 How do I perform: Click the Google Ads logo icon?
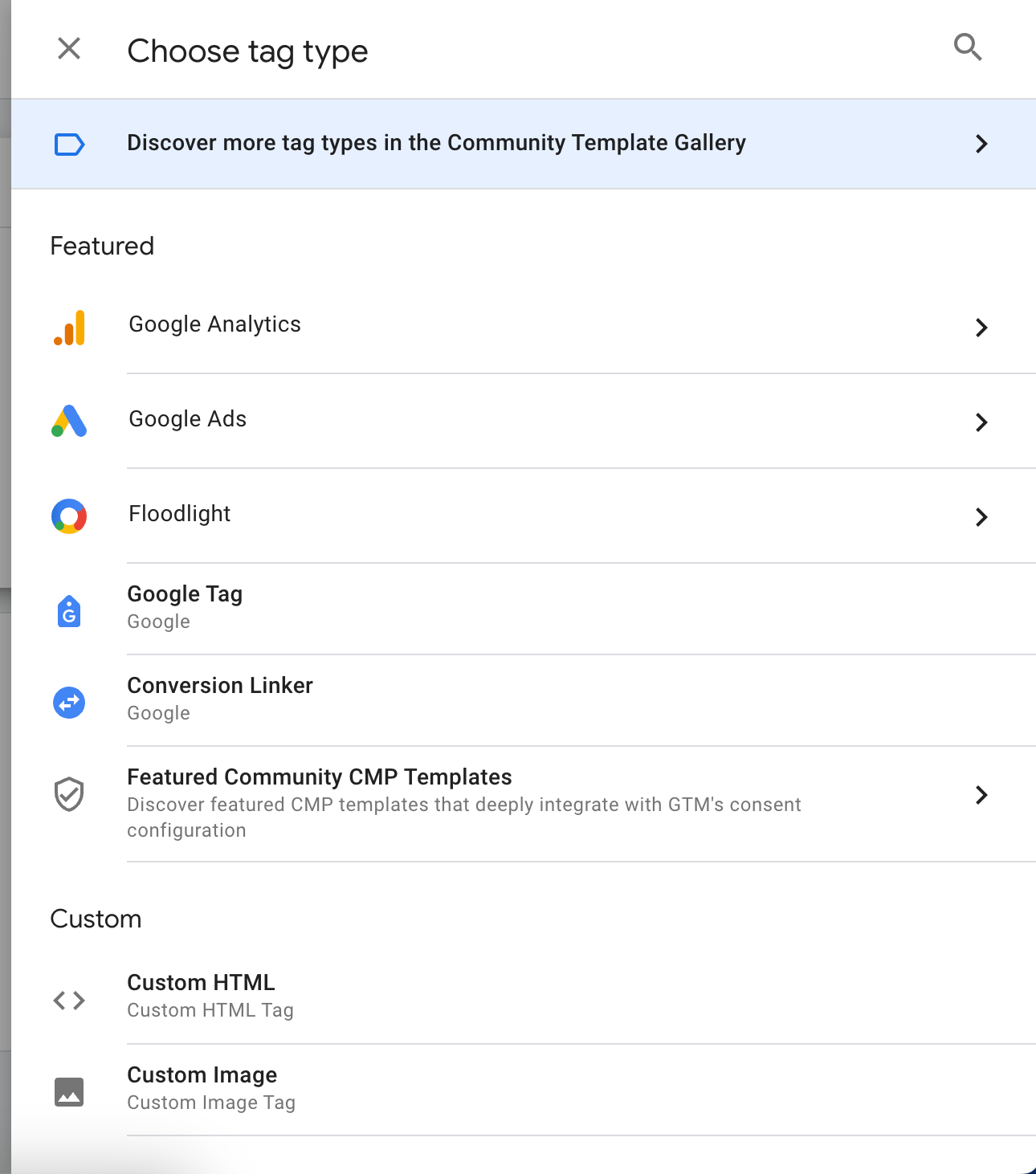pyautogui.click(x=69, y=421)
